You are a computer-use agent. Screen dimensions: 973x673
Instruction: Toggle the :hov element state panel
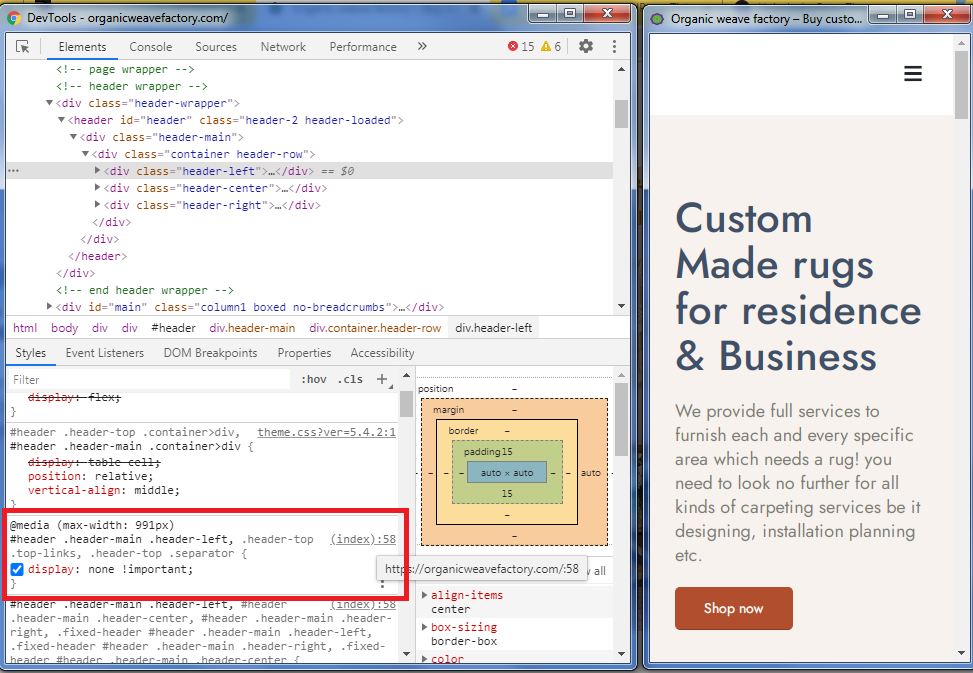pyautogui.click(x=314, y=380)
